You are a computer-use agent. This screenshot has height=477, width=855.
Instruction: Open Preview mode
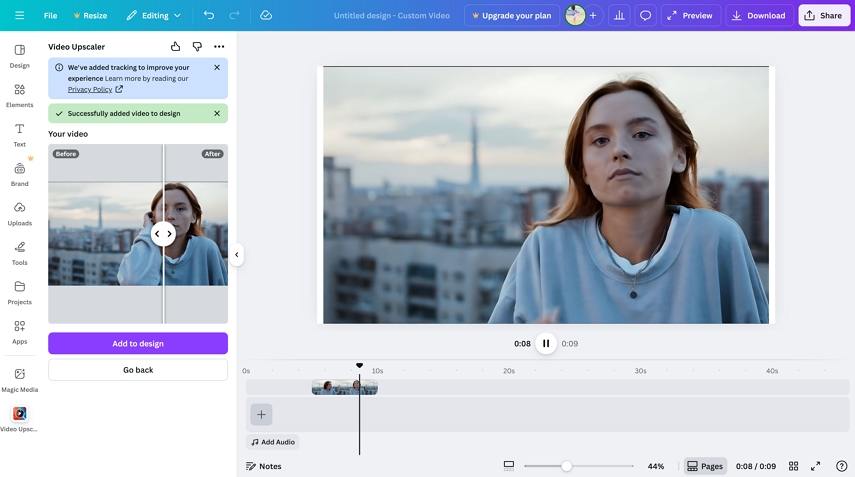pos(690,15)
